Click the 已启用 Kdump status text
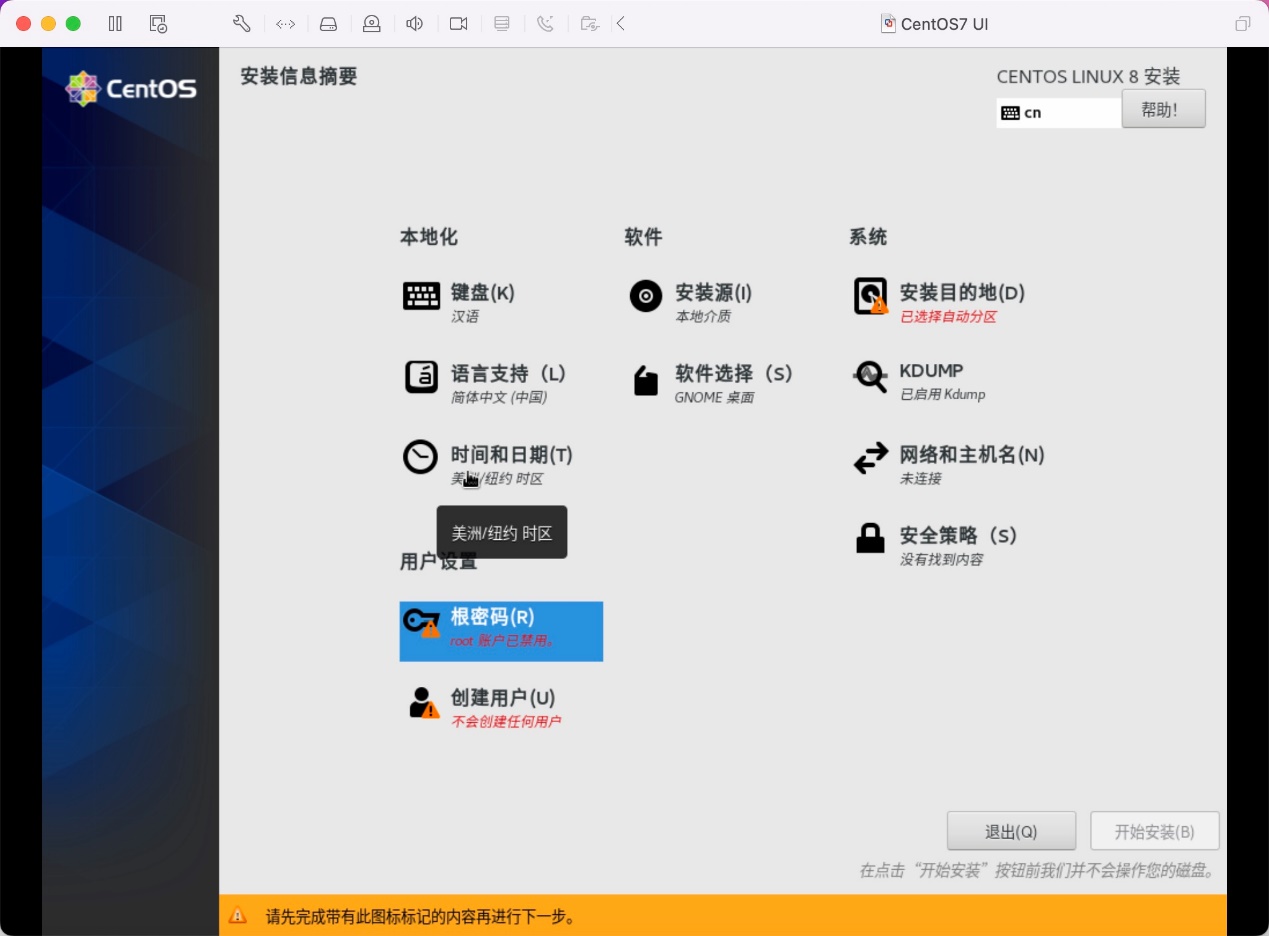The width and height of the screenshot is (1269, 936). click(942, 395)
